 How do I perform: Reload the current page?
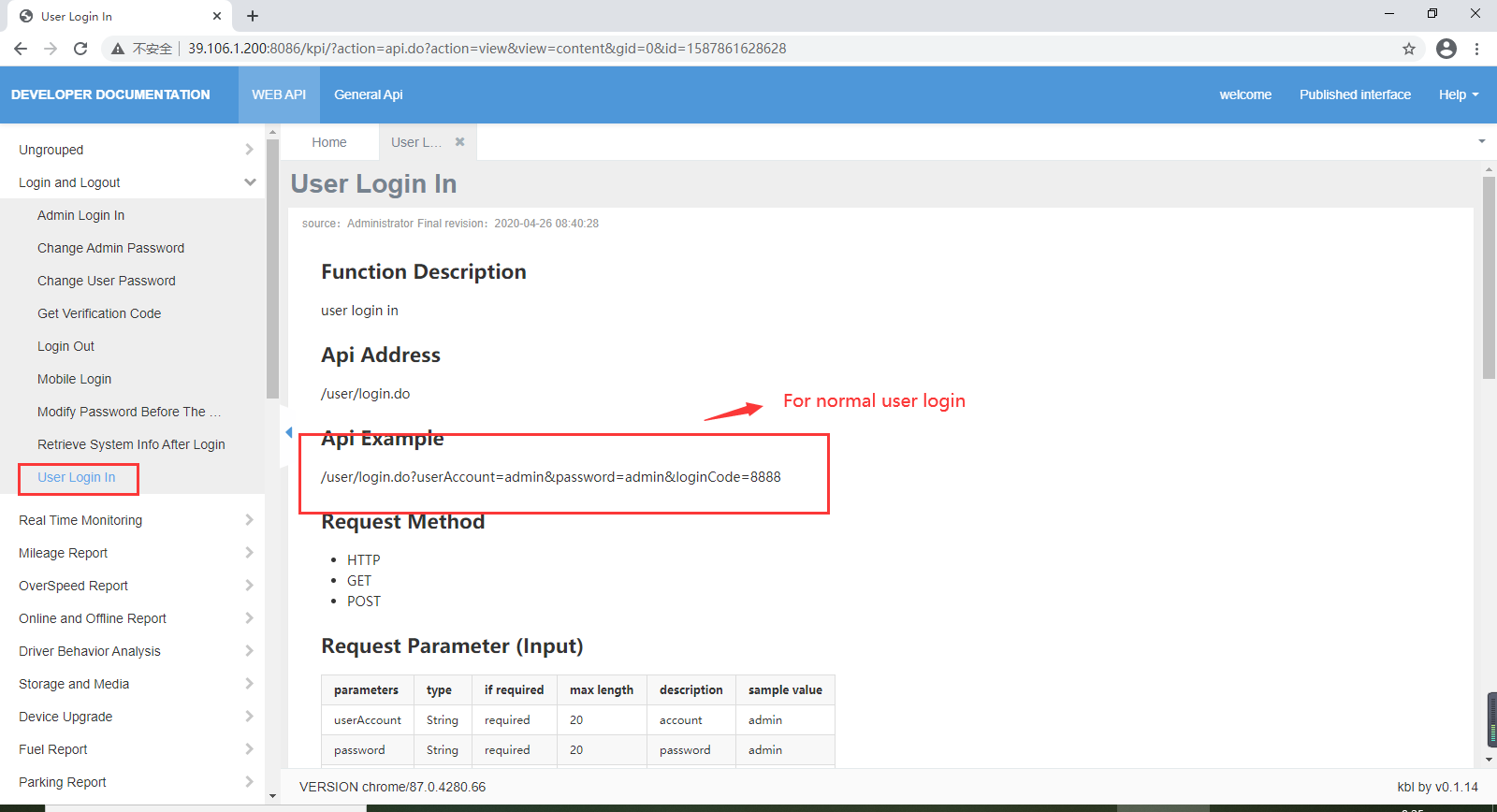80,49
